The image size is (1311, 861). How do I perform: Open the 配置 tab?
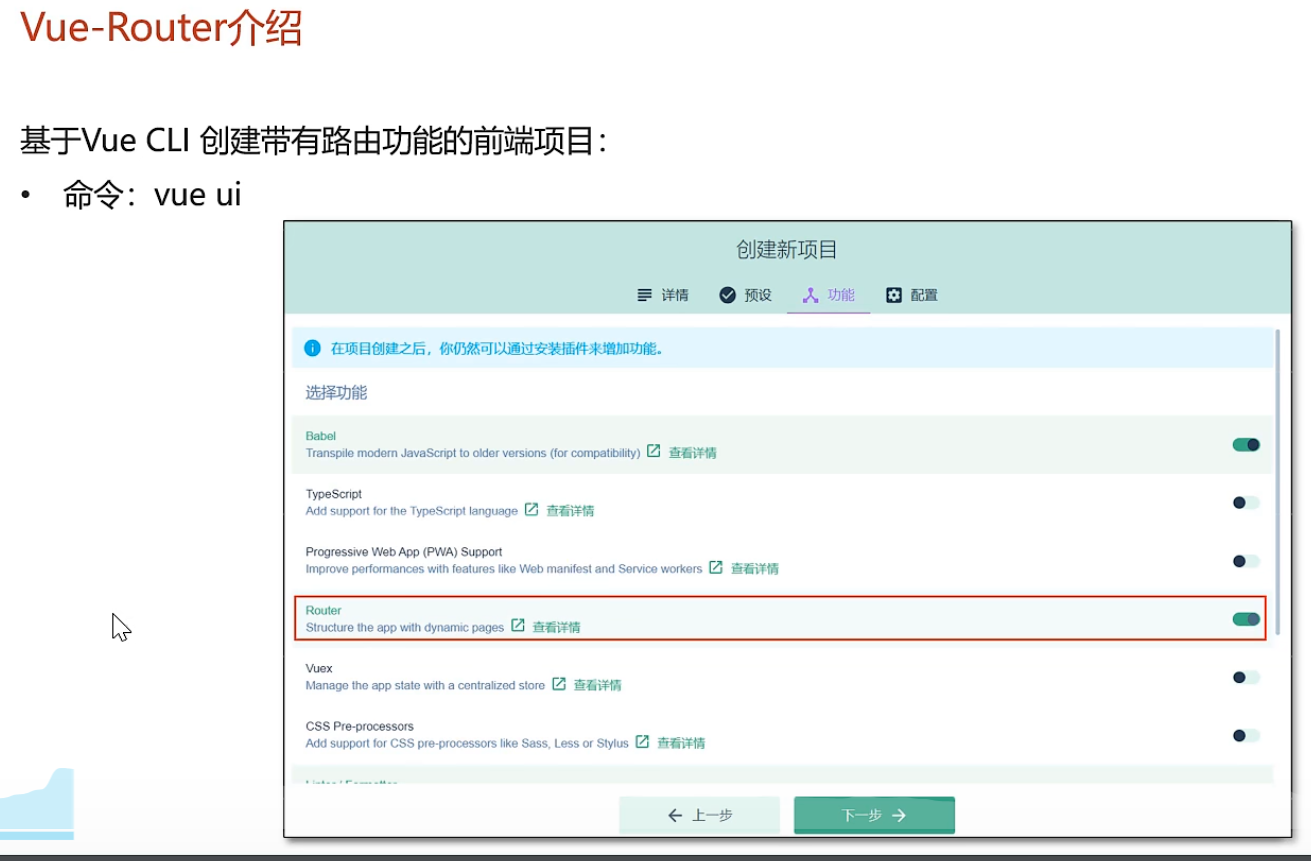[x=912, y=295]
